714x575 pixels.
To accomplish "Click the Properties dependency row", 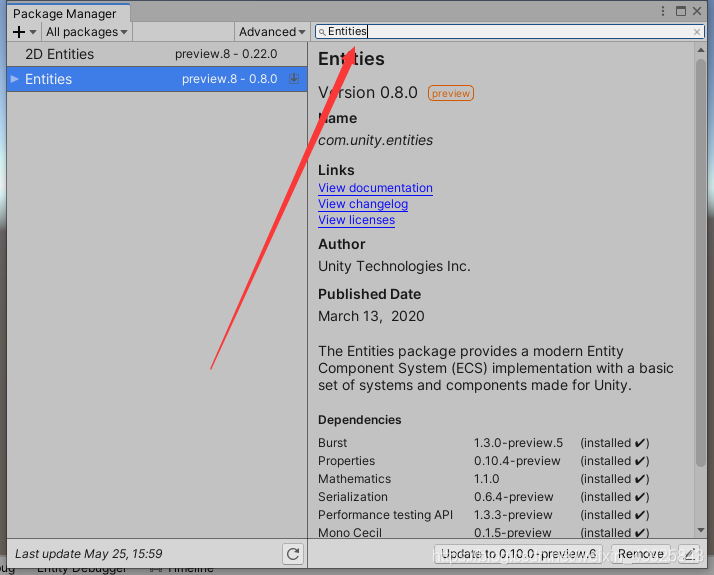I will coord(484,461).
